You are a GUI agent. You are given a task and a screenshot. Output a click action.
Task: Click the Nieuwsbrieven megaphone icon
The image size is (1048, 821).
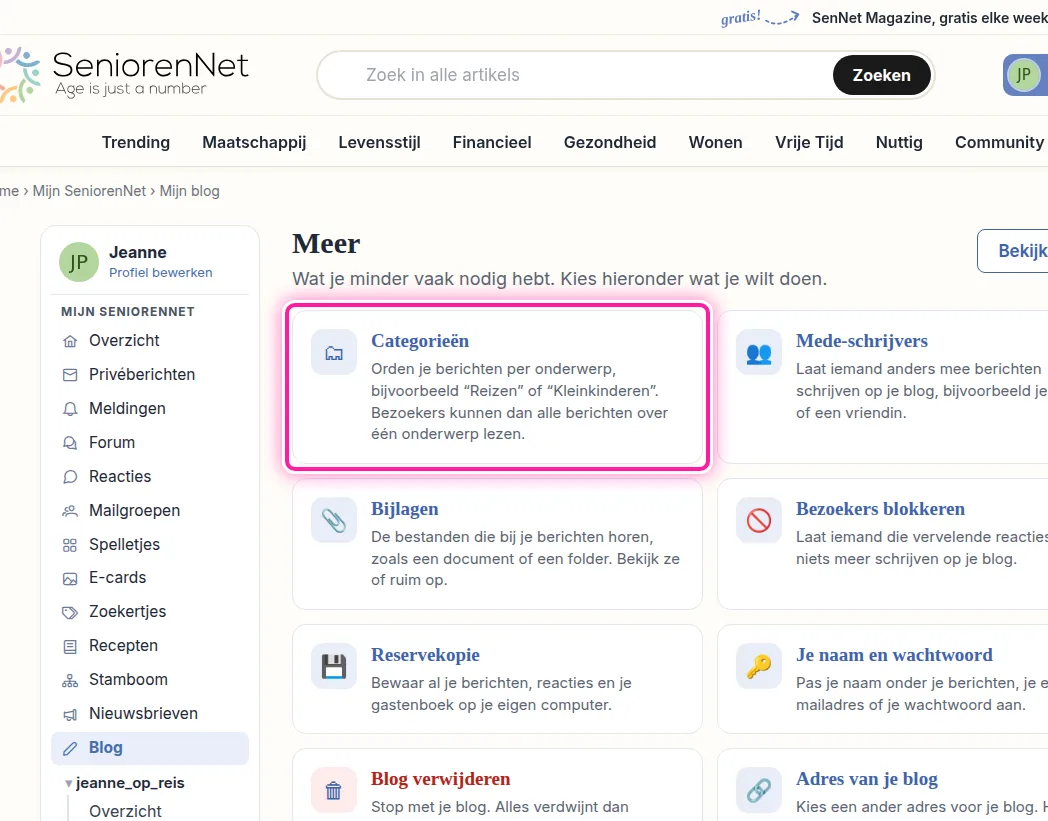tap(70, 715)
